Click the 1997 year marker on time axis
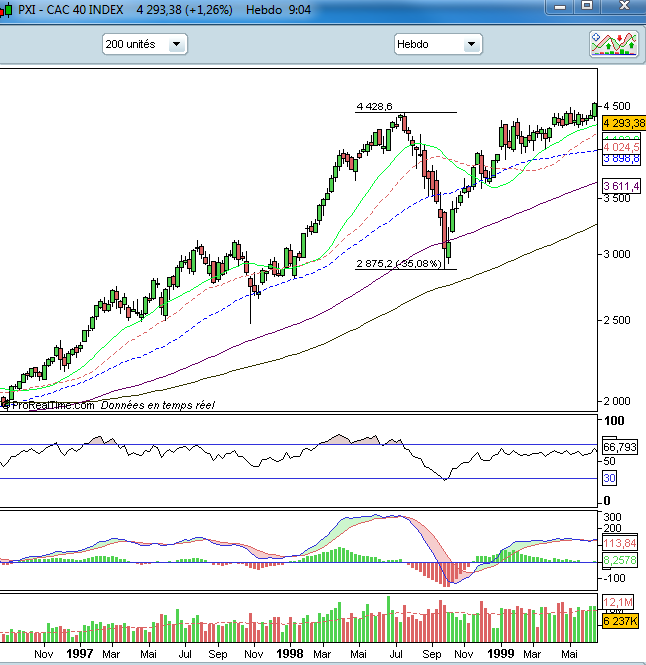Image resolution: width=646 pixels, height=665 pixels. [80, 654]
